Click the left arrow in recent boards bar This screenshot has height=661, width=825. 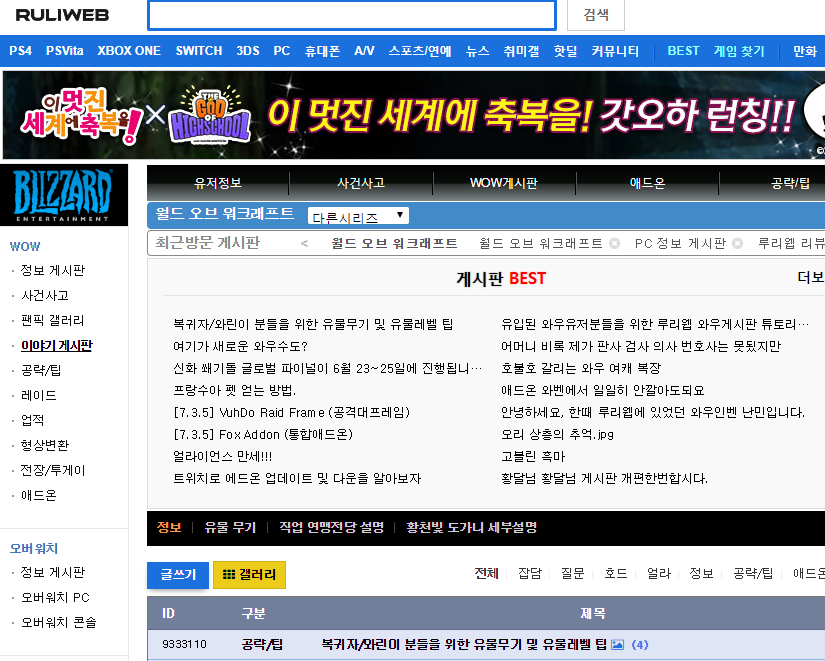[304, 244]
